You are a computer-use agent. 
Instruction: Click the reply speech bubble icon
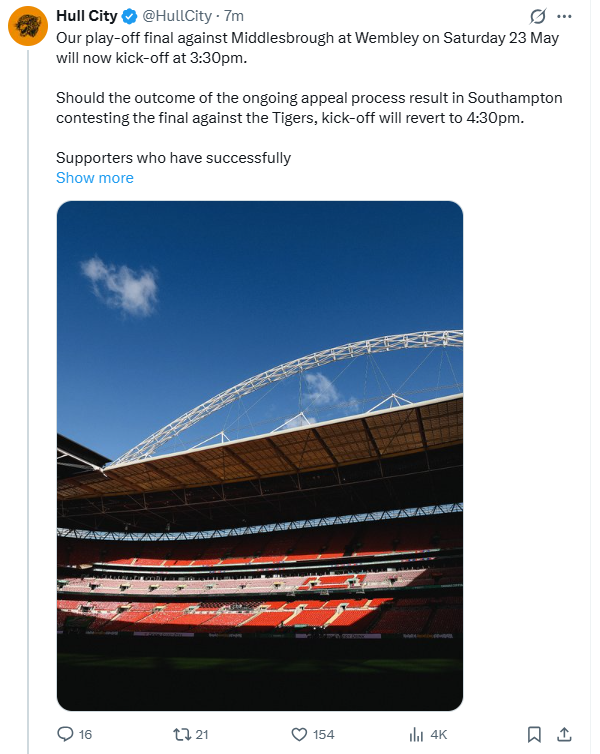[65, 734]
